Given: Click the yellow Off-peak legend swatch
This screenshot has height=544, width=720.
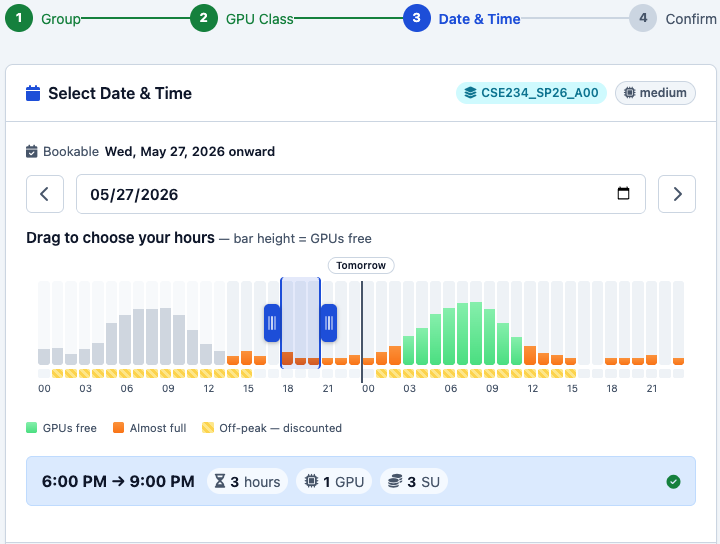Looking at the screenshot, I should click(208, 428).
